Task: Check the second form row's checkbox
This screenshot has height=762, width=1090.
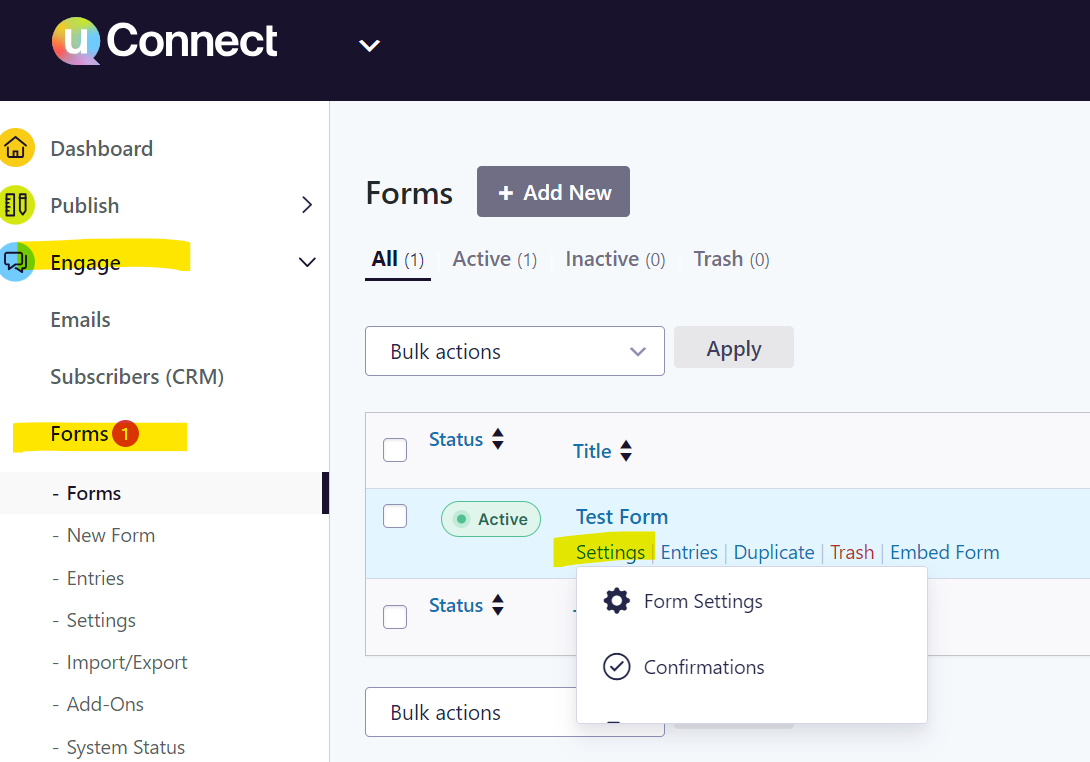Action: pos(395,616)
